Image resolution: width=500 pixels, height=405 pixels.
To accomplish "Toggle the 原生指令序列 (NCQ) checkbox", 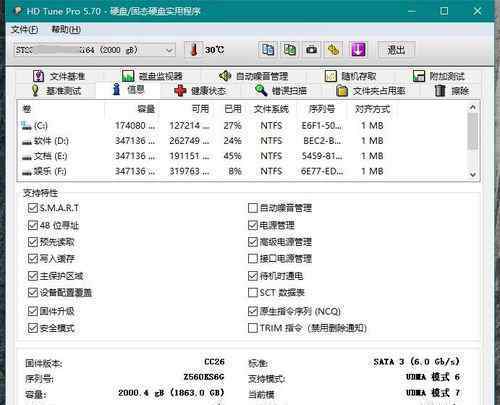I will coord(253,311).
